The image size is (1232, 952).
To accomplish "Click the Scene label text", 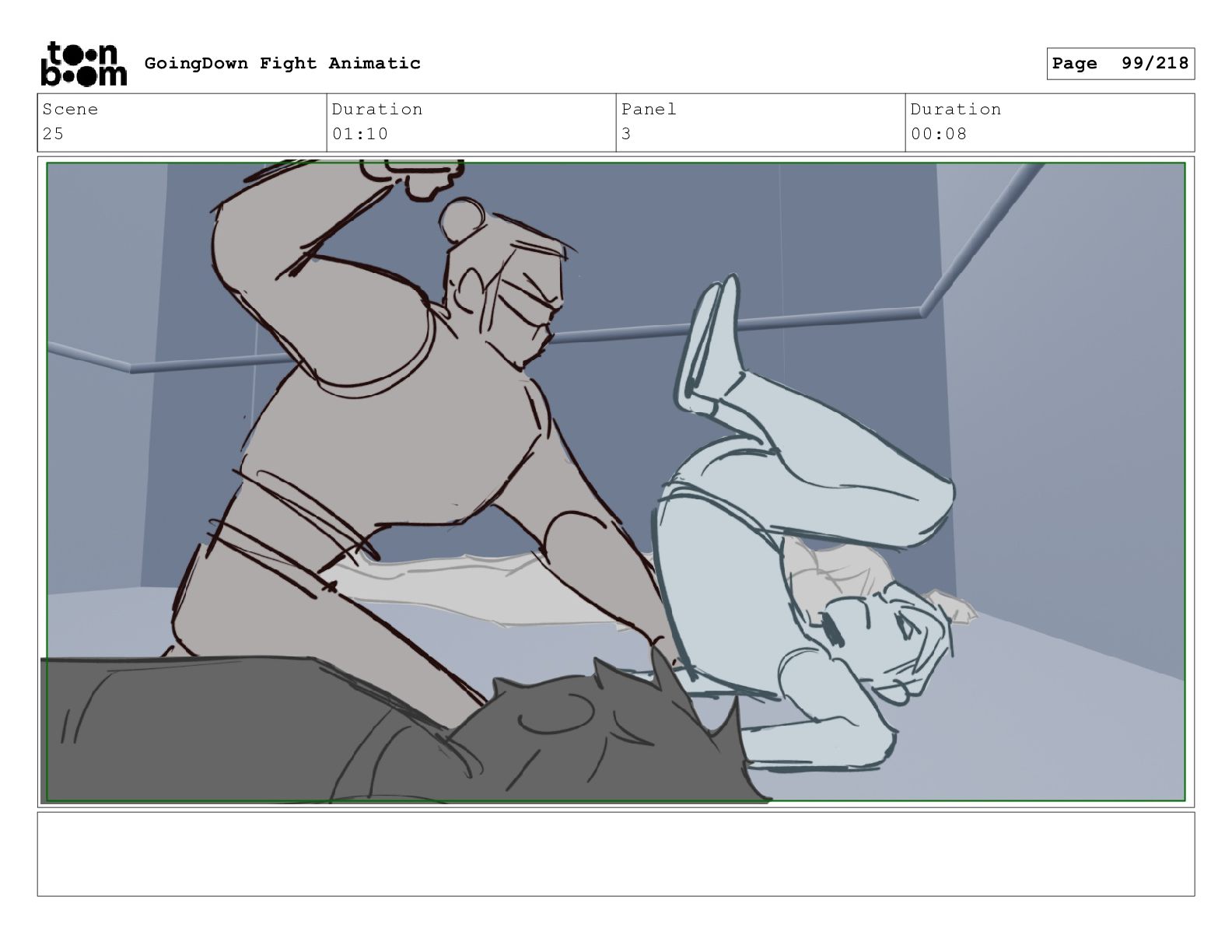I will tap(70, 109).
